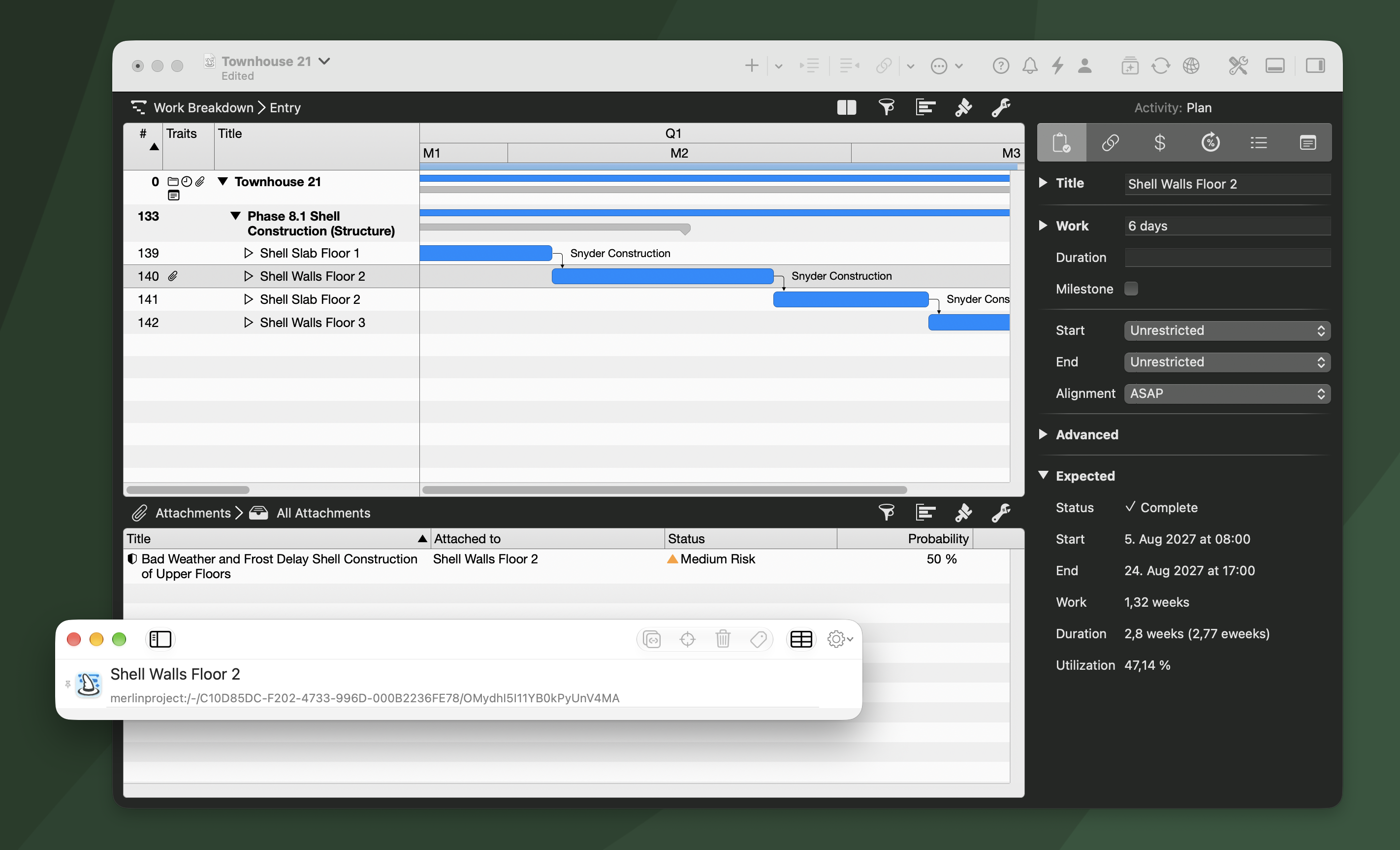1400x850 pixels.
Task: Toggle the right inspector panel toolbar button
Action: pyautogui.click(x=1315, y=66)
